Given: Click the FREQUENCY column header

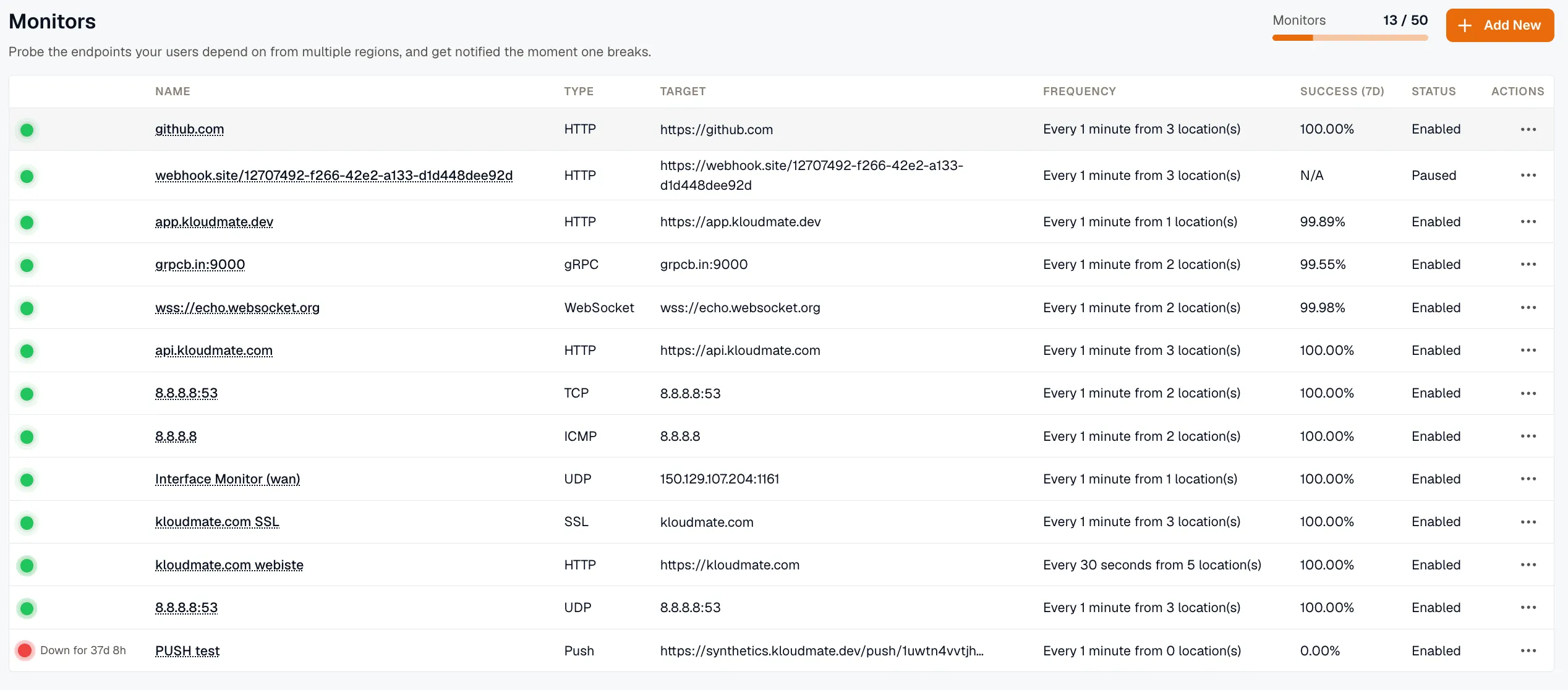Looking at the screenshot, I should pos(1080,92).
